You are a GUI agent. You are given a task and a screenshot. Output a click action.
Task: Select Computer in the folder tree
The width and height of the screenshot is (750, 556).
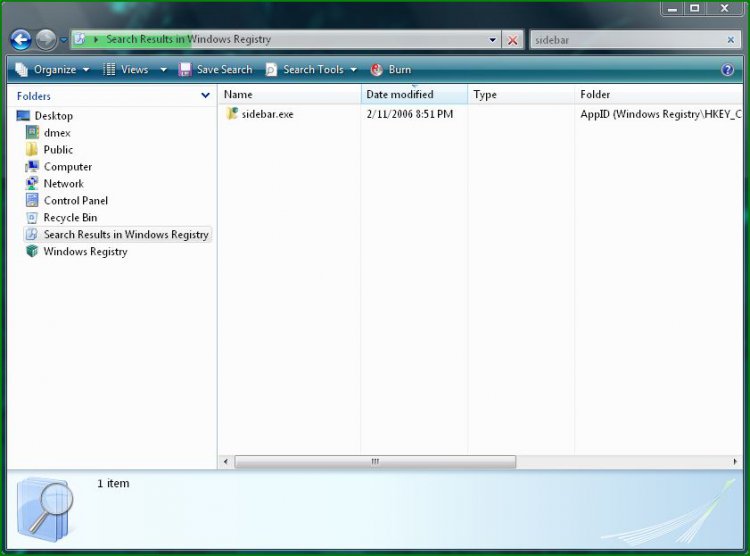coord(58,167)
